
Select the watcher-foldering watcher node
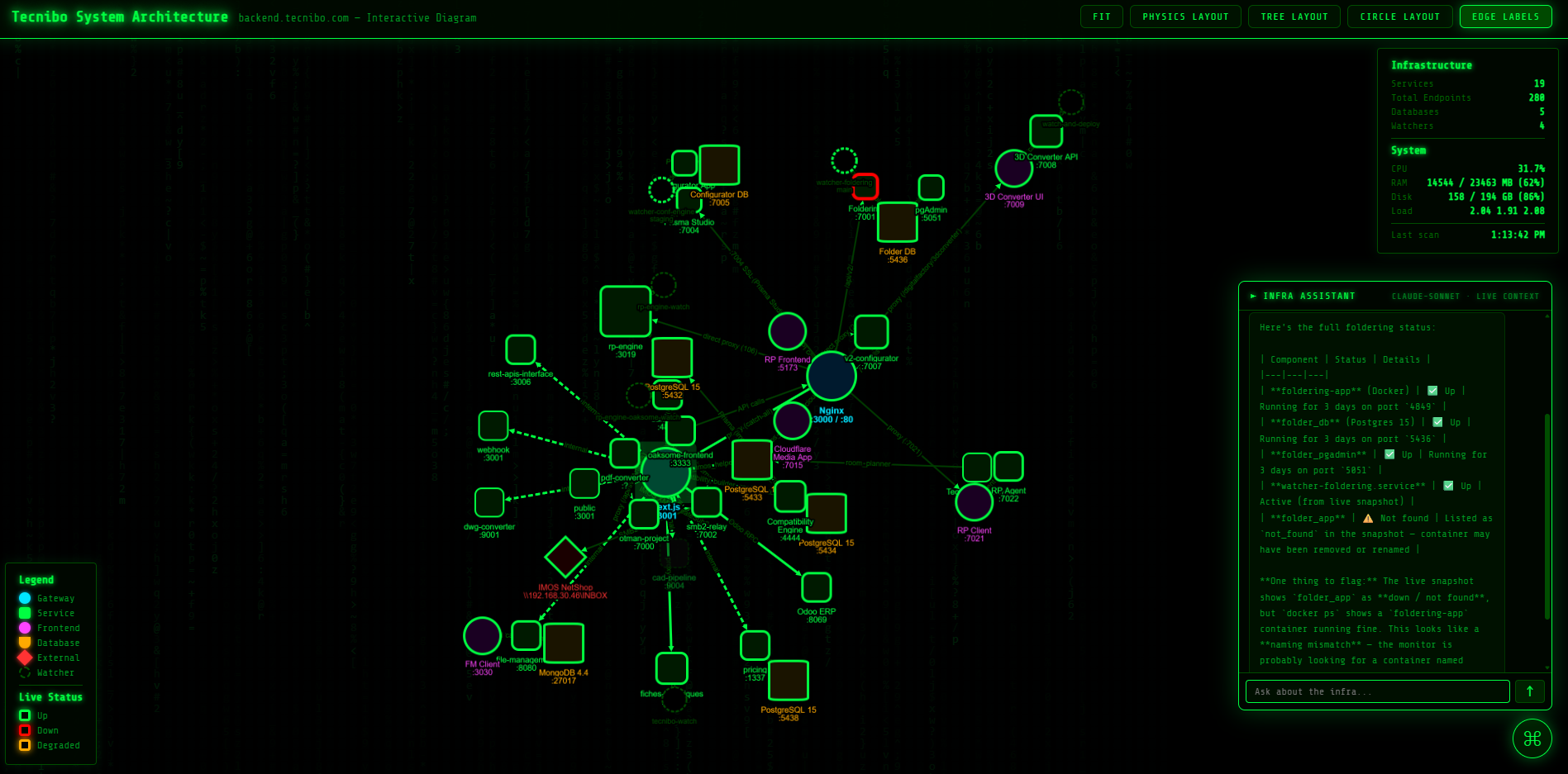click(x=844, y=161)
